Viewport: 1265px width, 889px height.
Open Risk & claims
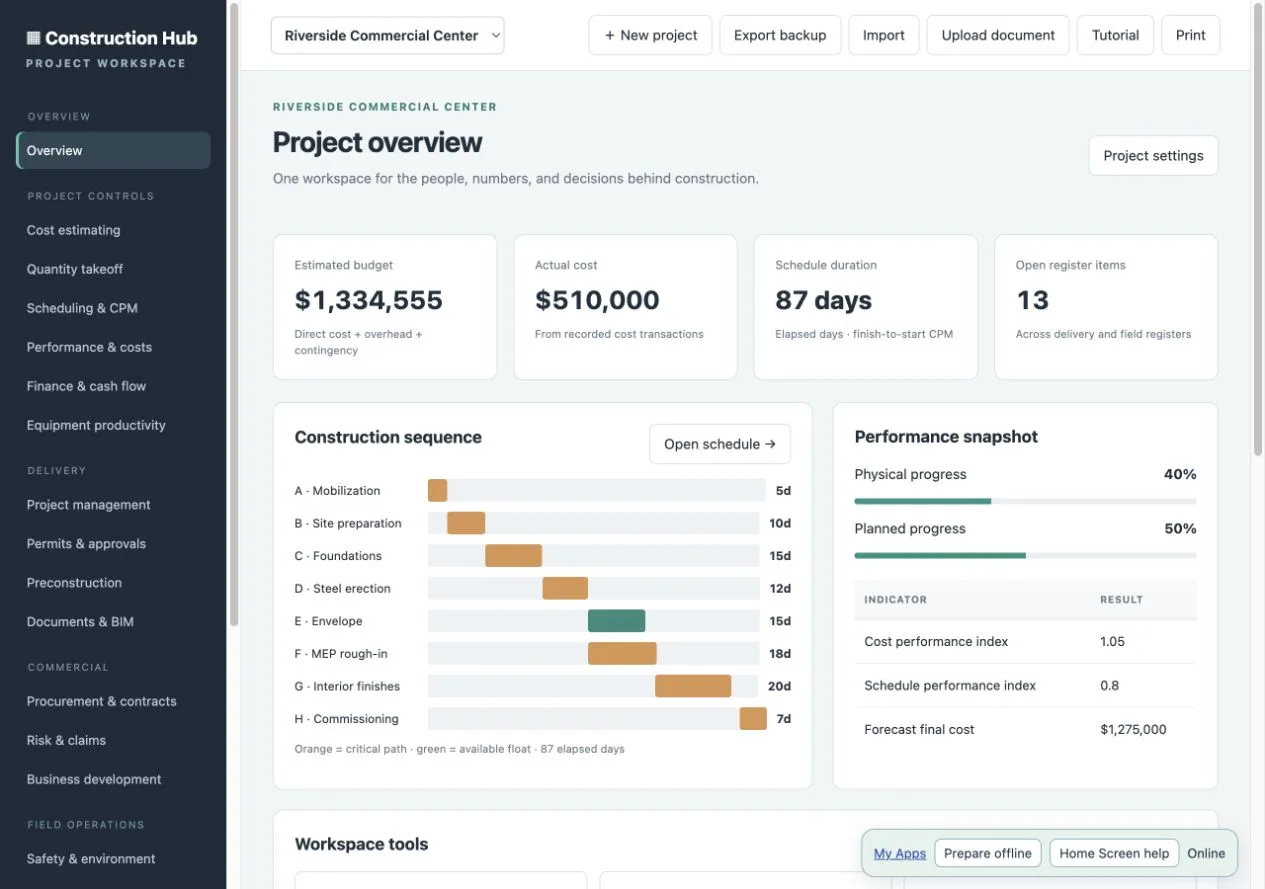point(114,740)
